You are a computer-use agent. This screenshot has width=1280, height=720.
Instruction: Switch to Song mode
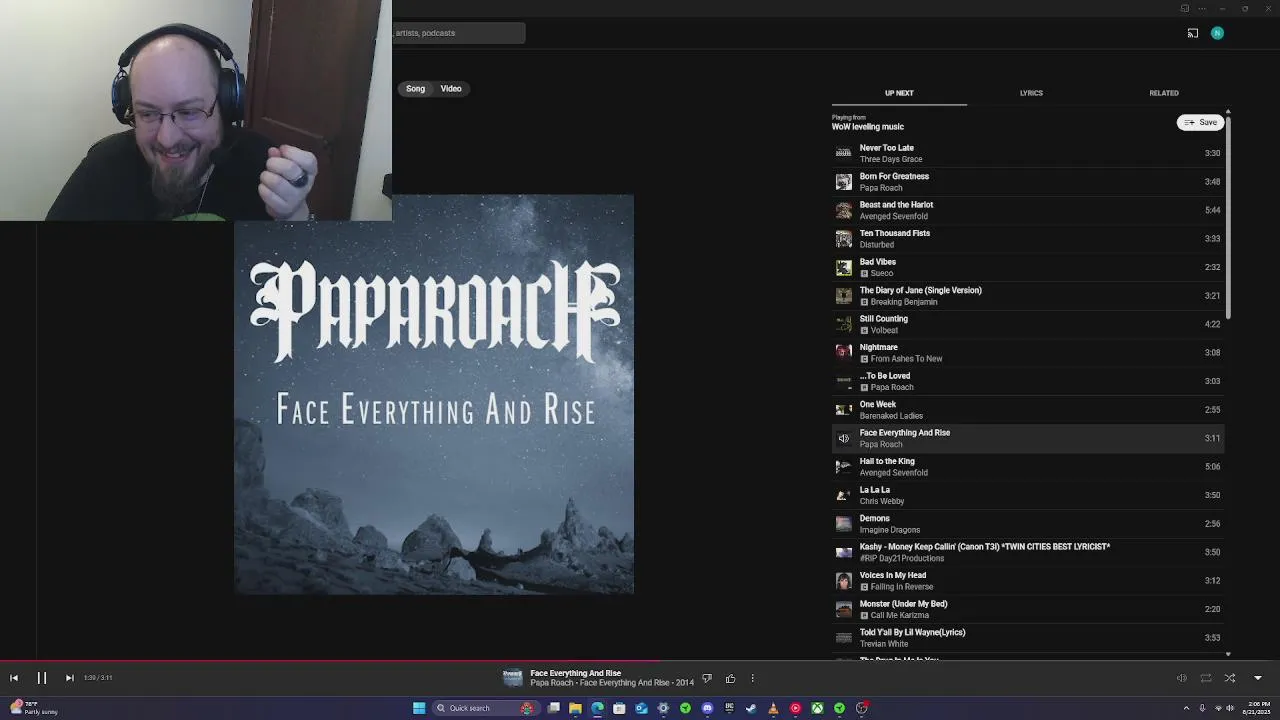415,89
